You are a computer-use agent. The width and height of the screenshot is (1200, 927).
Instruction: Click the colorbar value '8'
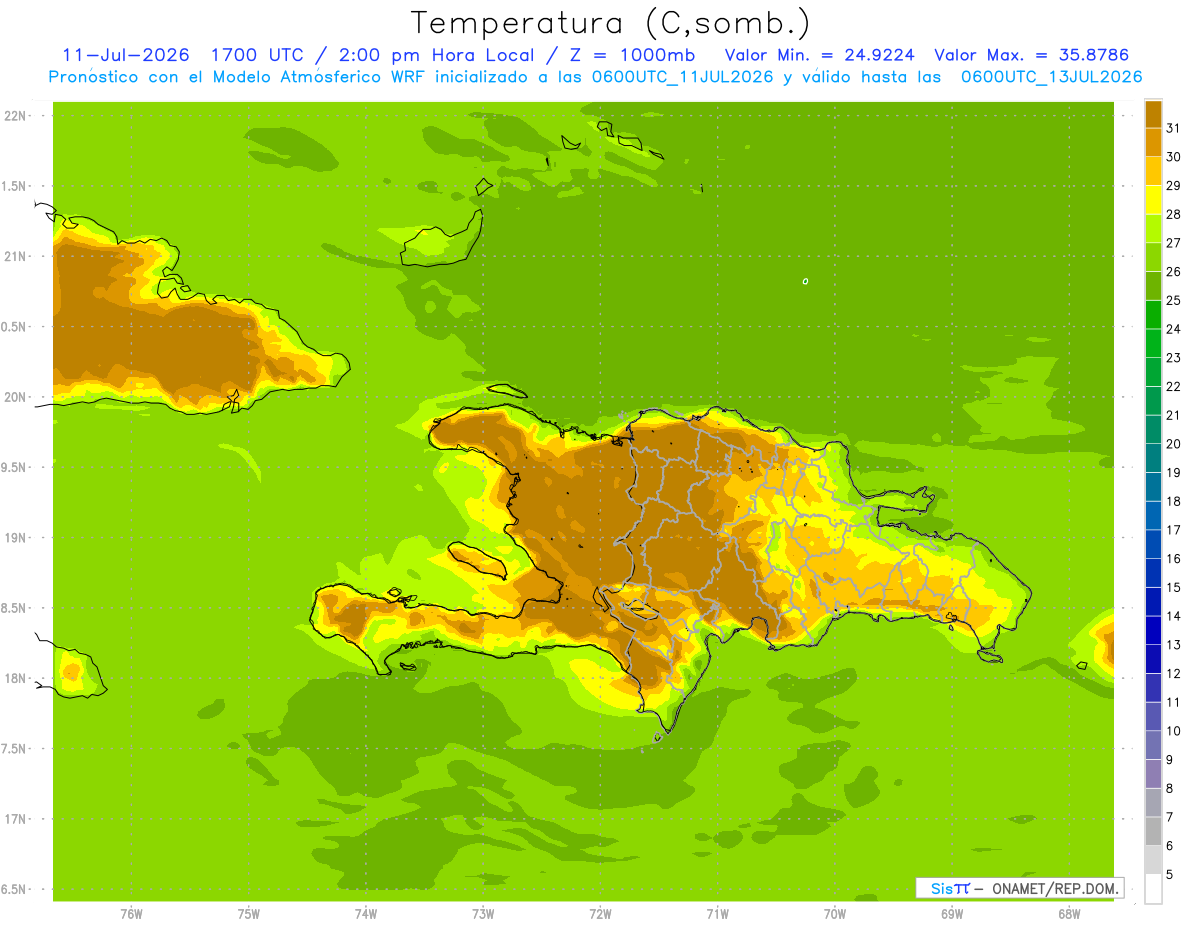coord(1169,788)
